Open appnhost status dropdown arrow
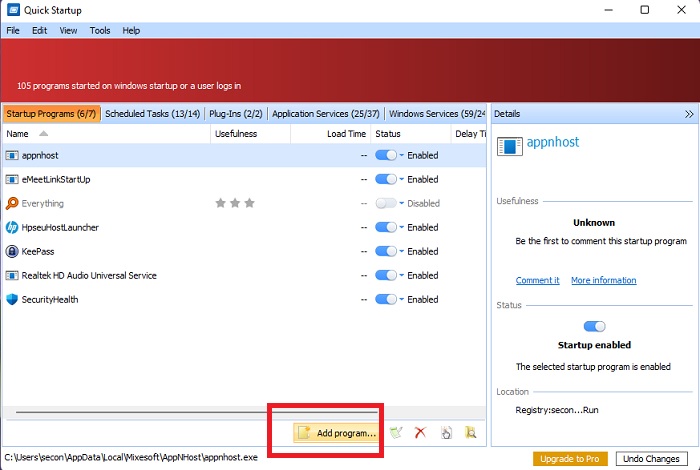The height and width of the screenshot is (470, 700). click(x=401, y=155)
